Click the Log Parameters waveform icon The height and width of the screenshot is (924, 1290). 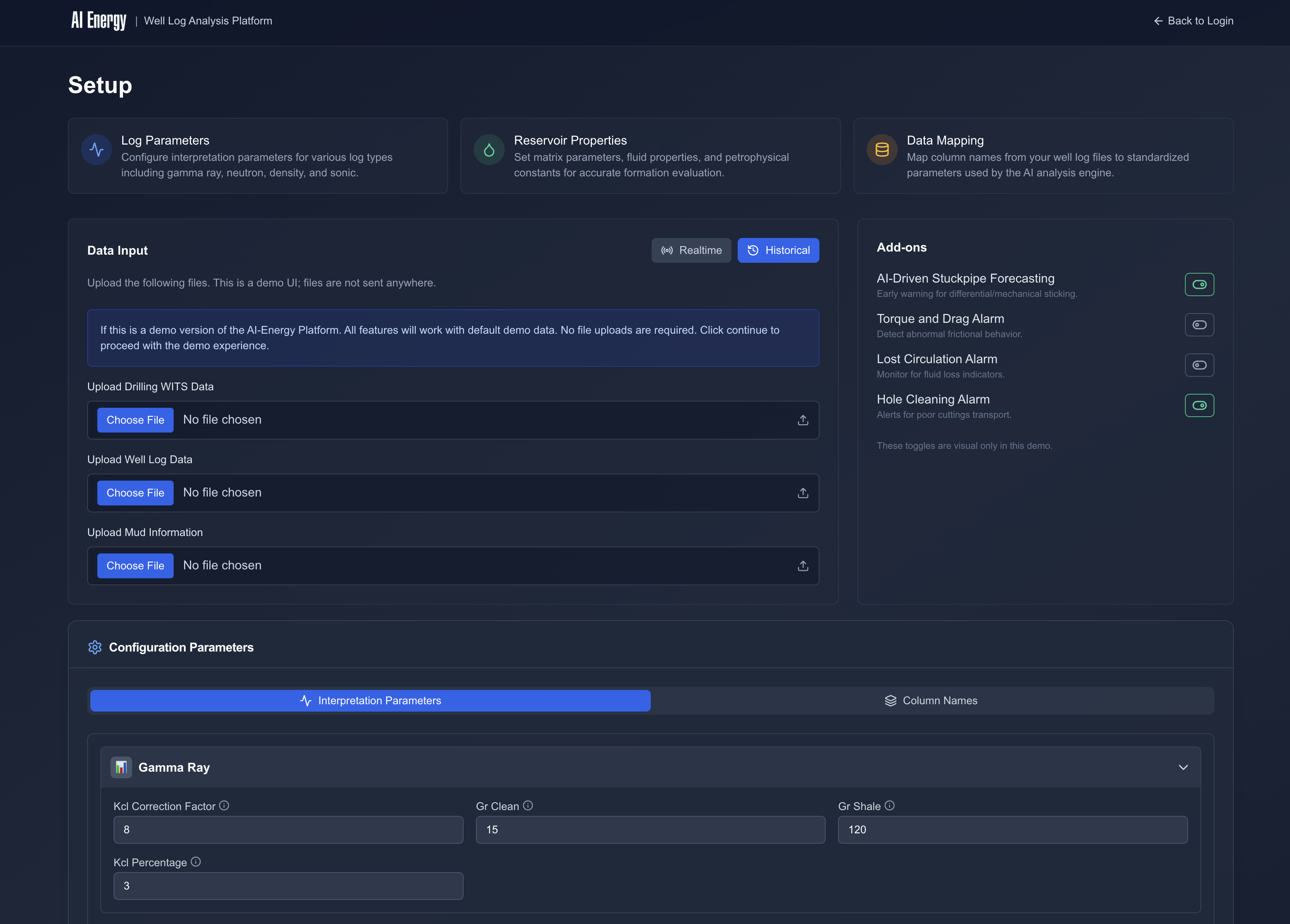click(97, 150)
